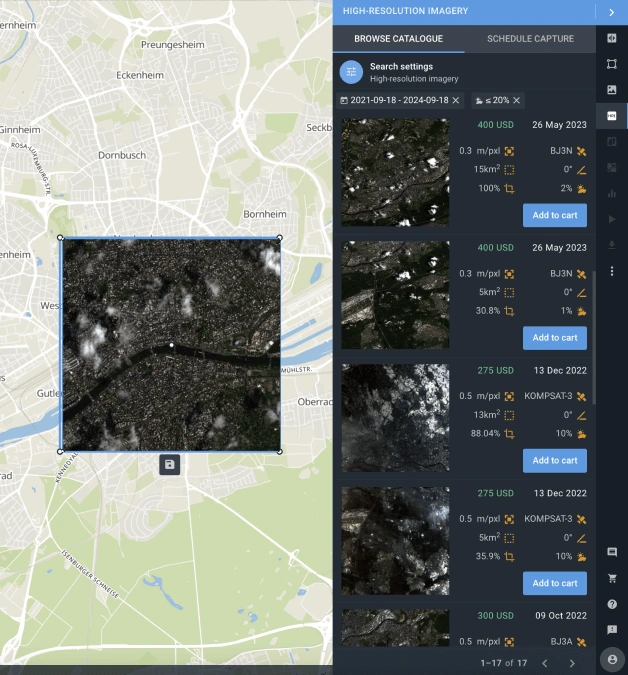Click the save icon below map overlay
This screenshot has width=628, height=675.
click(170, 464)
